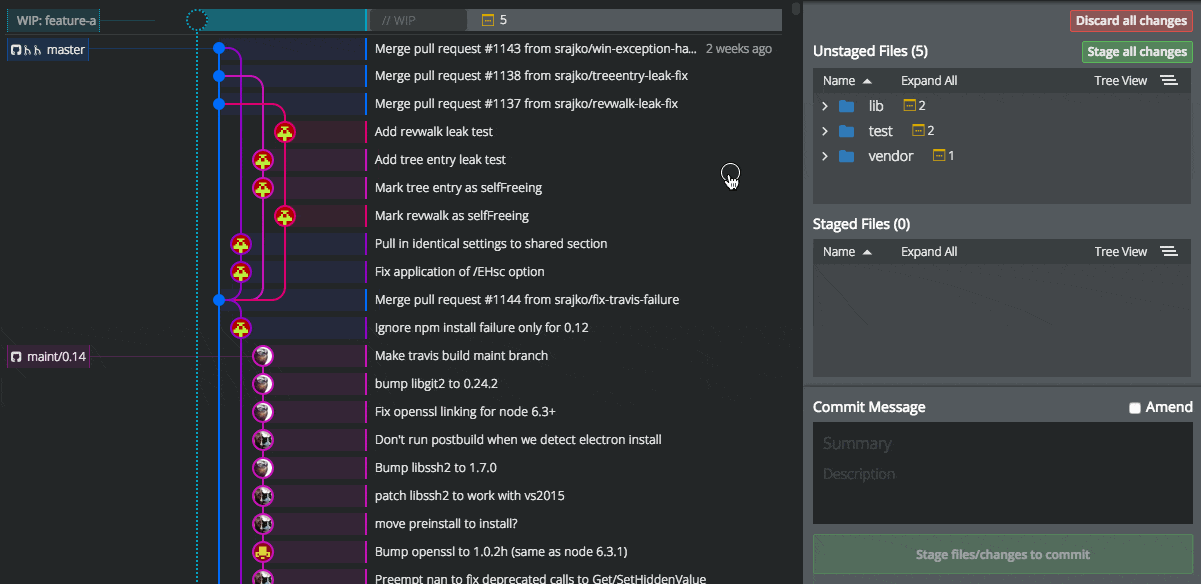Switch Unstaged Files to Tree View
This screenshot has height=584, width=1201.
coord(1121,81)
